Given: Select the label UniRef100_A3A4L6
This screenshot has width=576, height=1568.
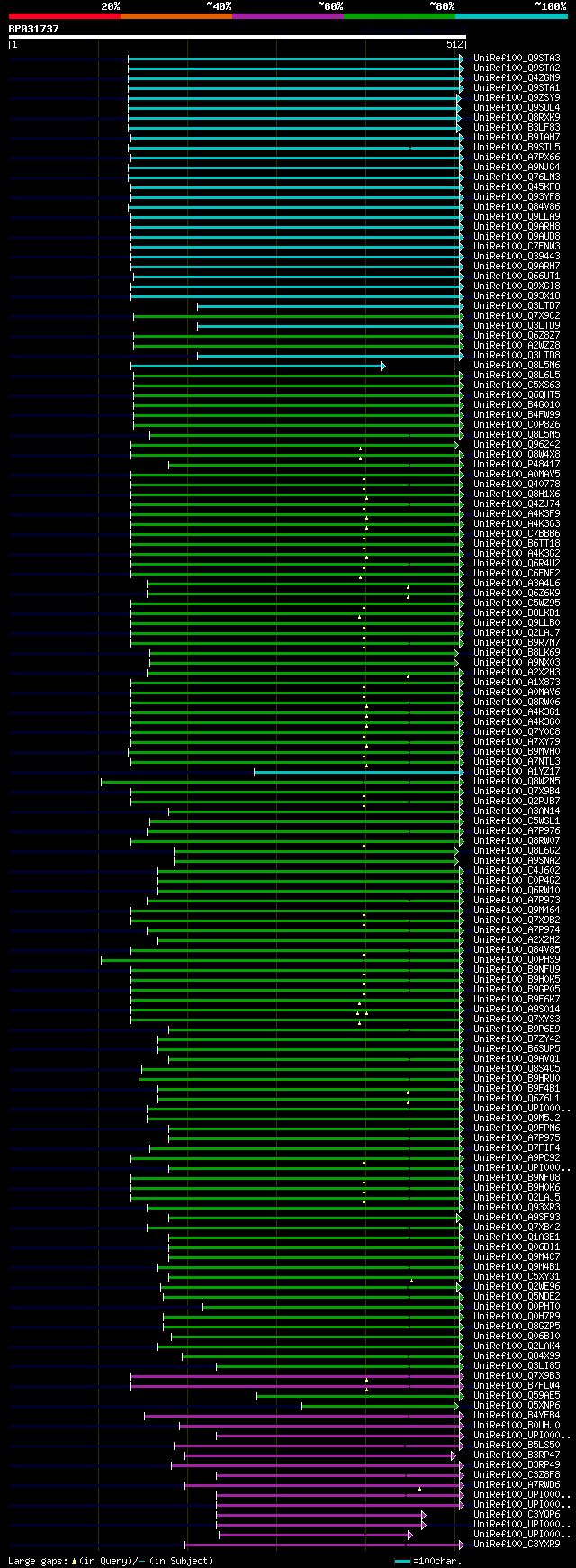Looking at the screenshot, I should (x=517, y=584).
